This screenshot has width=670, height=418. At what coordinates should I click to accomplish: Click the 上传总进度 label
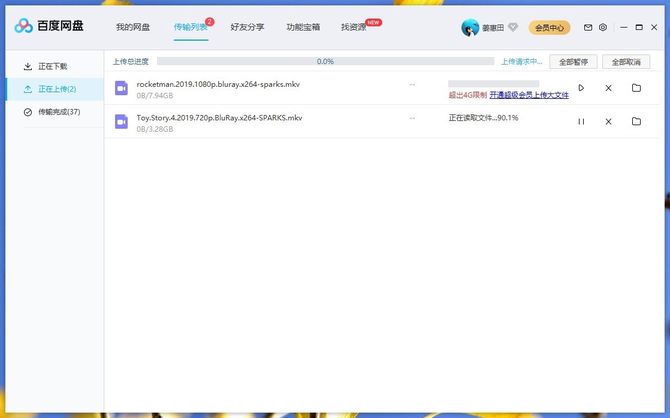[131, 62]
